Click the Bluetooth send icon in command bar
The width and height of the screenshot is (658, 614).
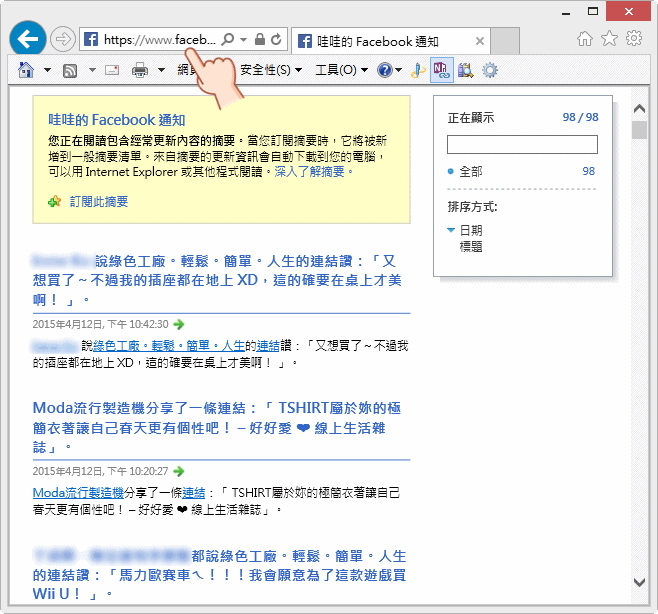coord(418,70)
